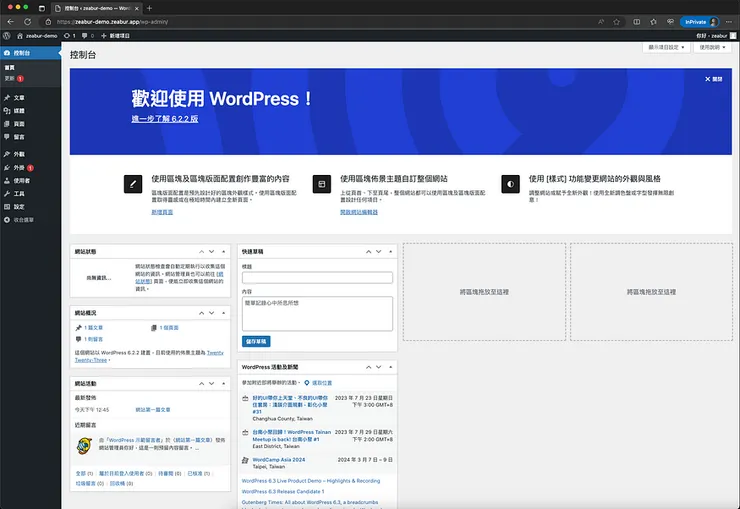Open browser settings and more (…) menu
This screenshot has width=740, height=509.
[729, 22]
